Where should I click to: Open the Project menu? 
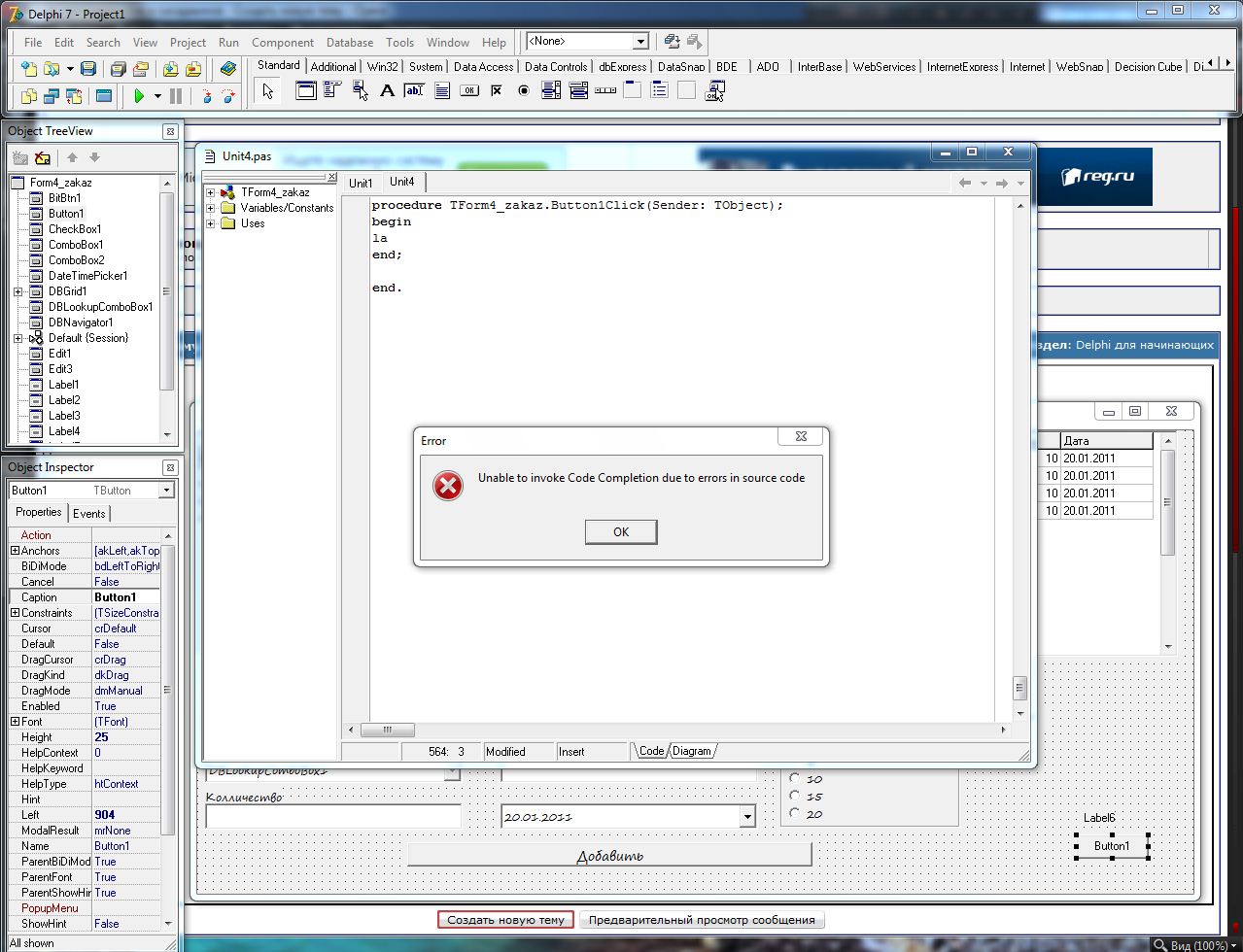[188, 43]
